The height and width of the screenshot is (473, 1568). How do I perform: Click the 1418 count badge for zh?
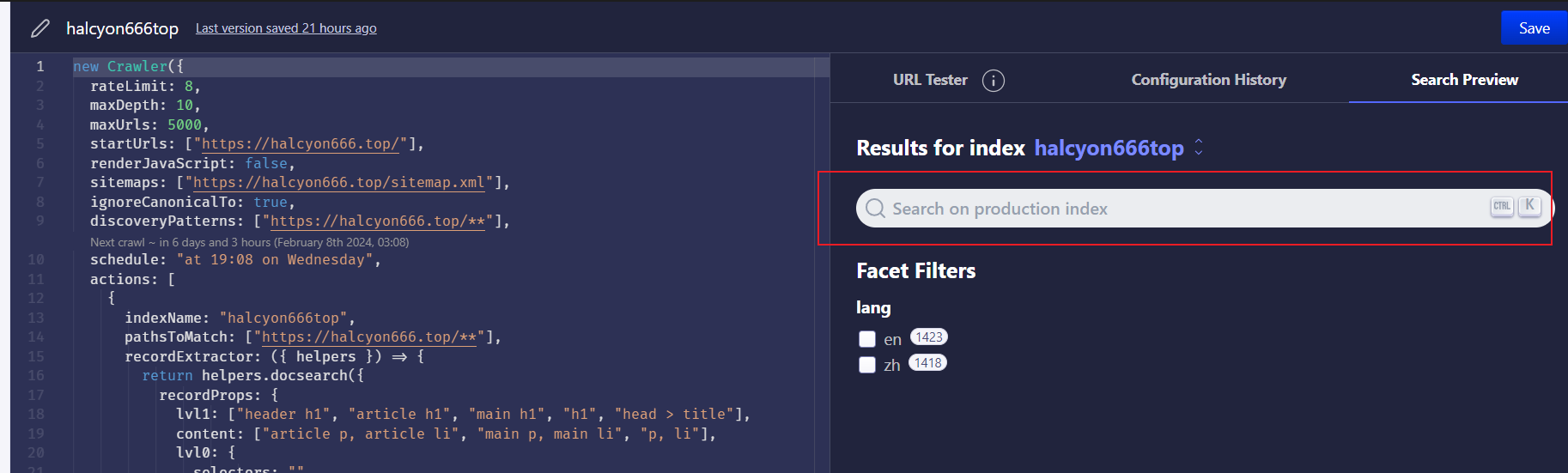(x=927, y=363)
